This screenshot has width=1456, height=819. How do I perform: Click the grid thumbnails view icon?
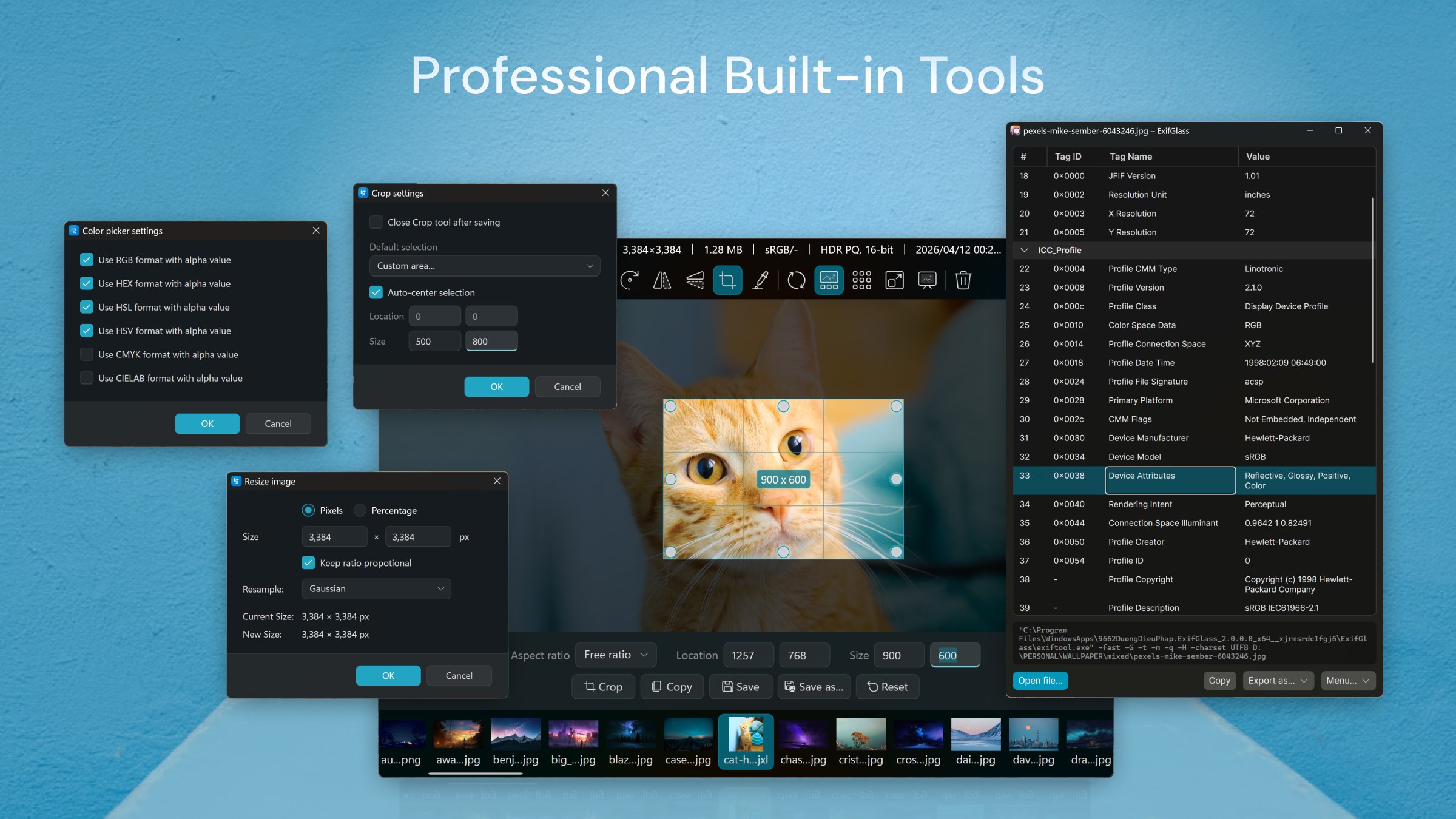(861, 280)
